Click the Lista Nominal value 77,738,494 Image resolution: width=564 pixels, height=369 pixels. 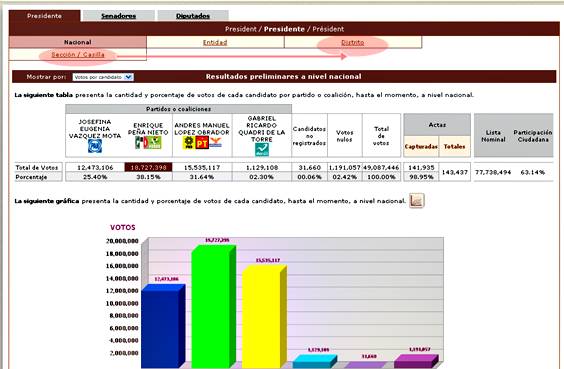pyautogui.click(x=493, y=172)
